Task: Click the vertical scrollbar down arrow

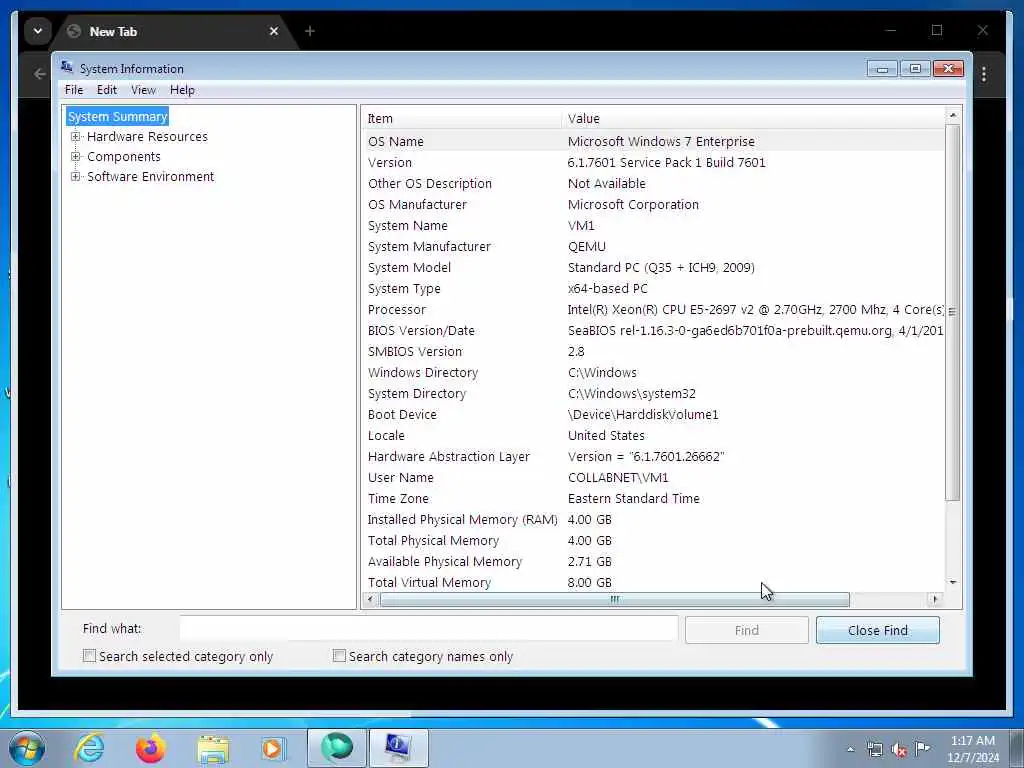Action: click(x=953, y=582)
